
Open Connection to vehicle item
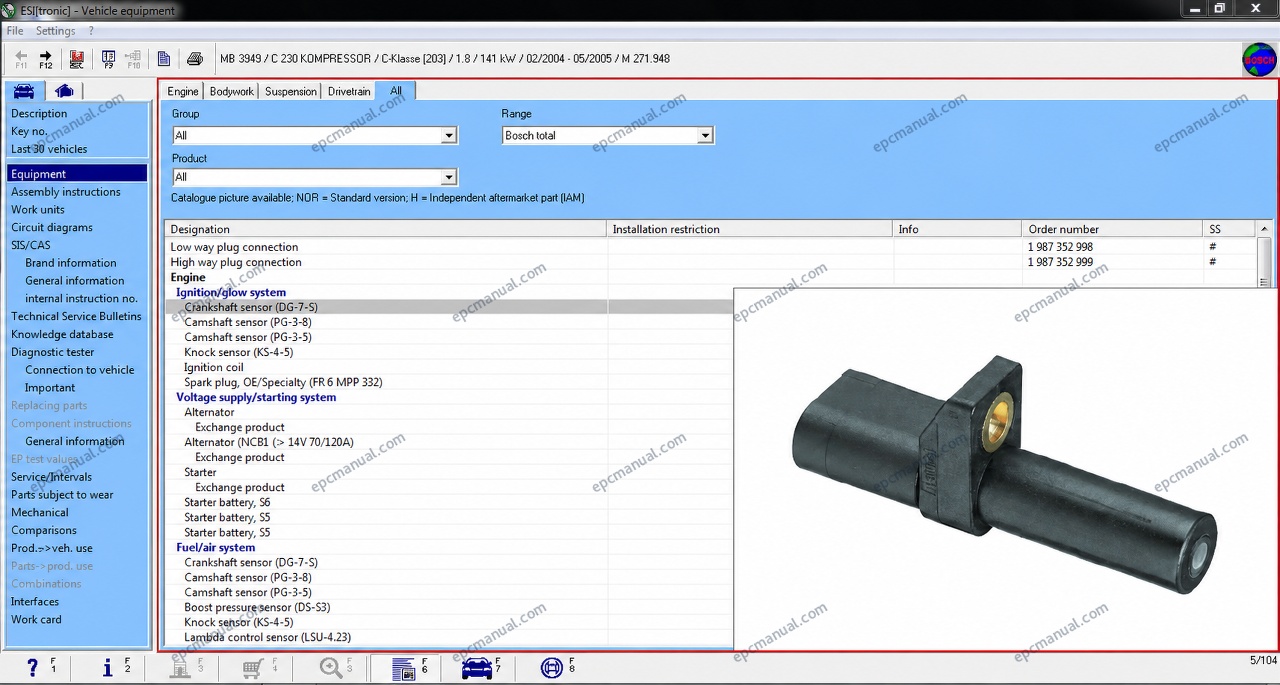click(80, 370)
